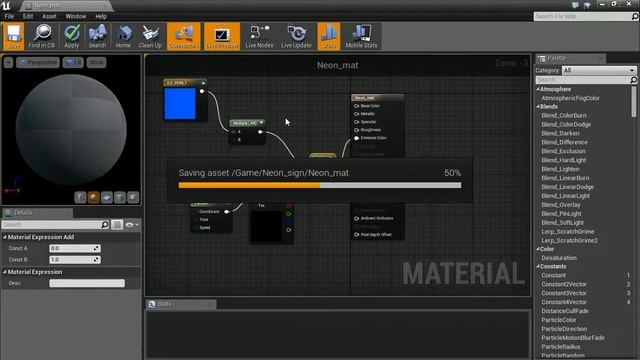Click the Details property matrix grid icon
Screen dimensions: 640x360
(x=117, y=224)
